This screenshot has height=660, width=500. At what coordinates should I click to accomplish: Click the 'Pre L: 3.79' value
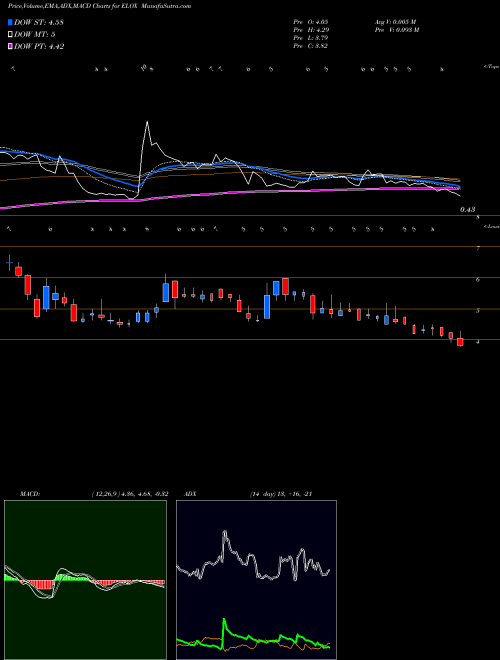click(311, 38)
